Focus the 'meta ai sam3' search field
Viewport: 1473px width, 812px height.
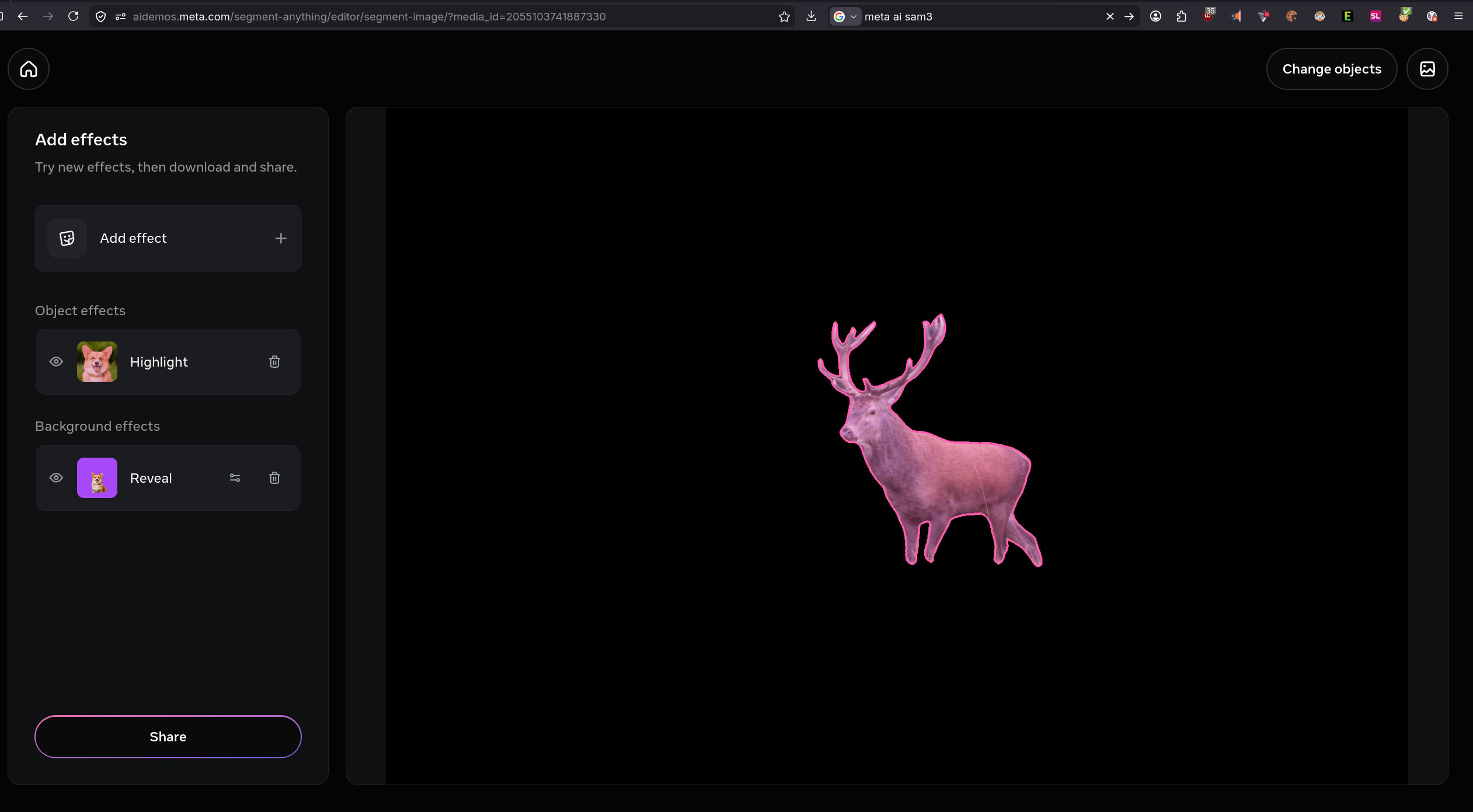pos(981,16)
